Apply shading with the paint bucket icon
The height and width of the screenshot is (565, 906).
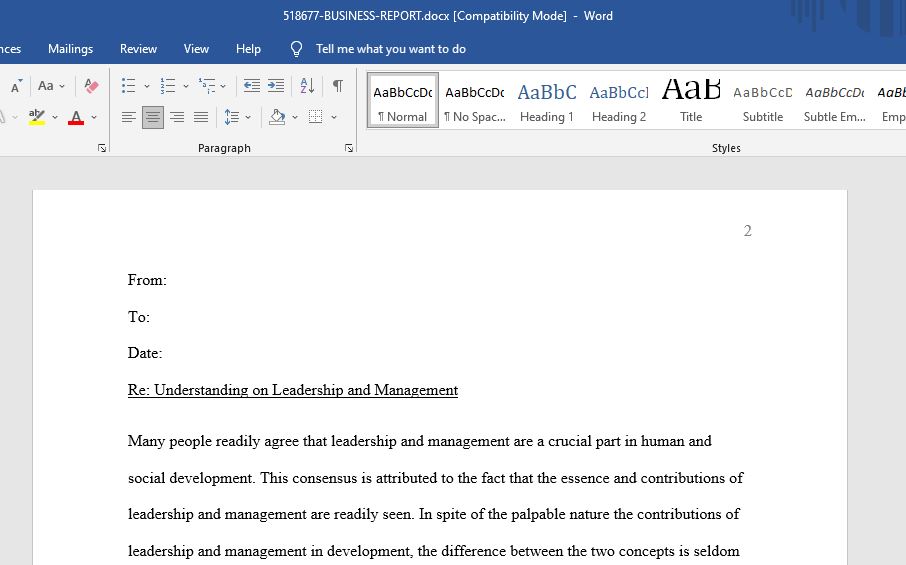(277, 117)
